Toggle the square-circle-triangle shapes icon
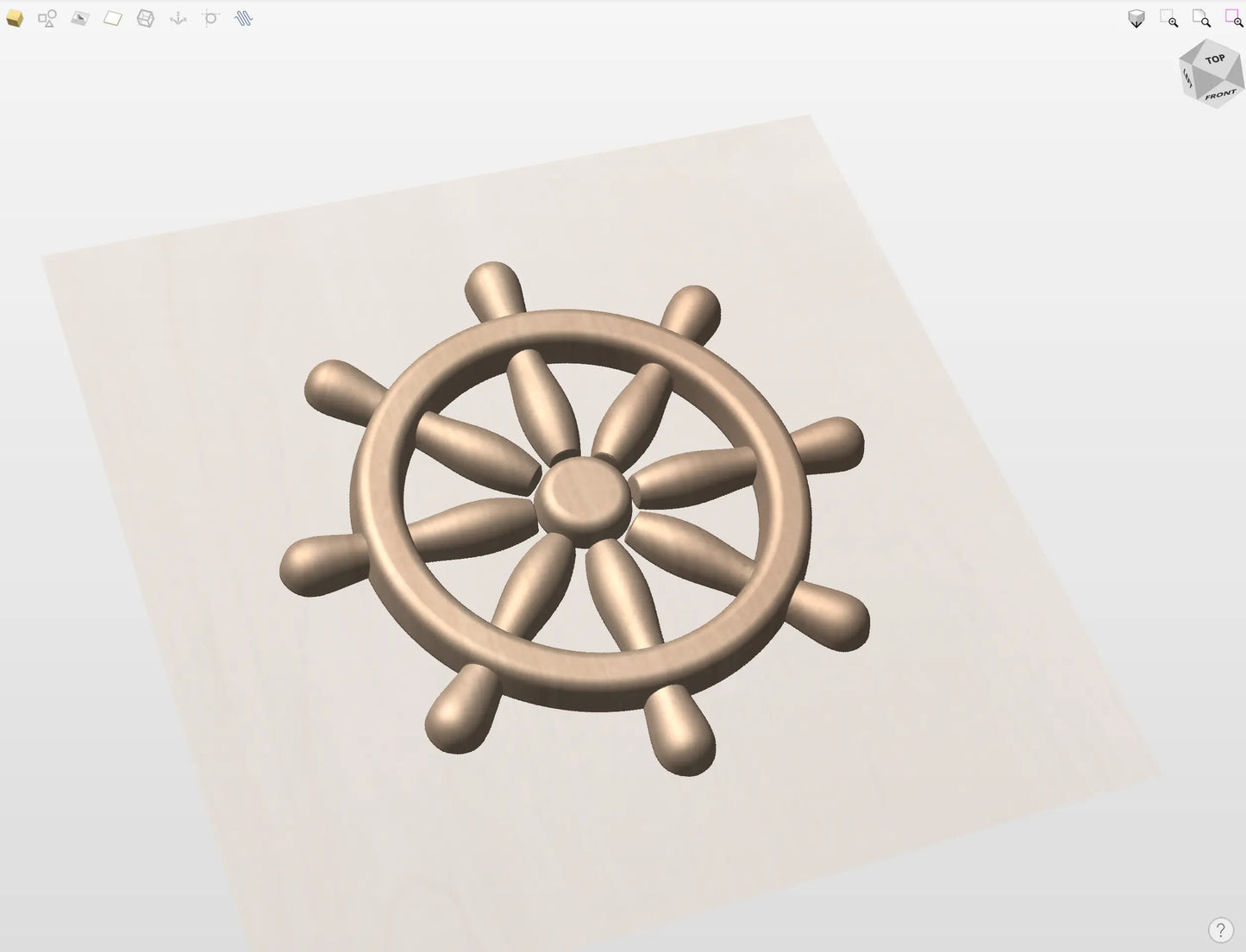 47,18
